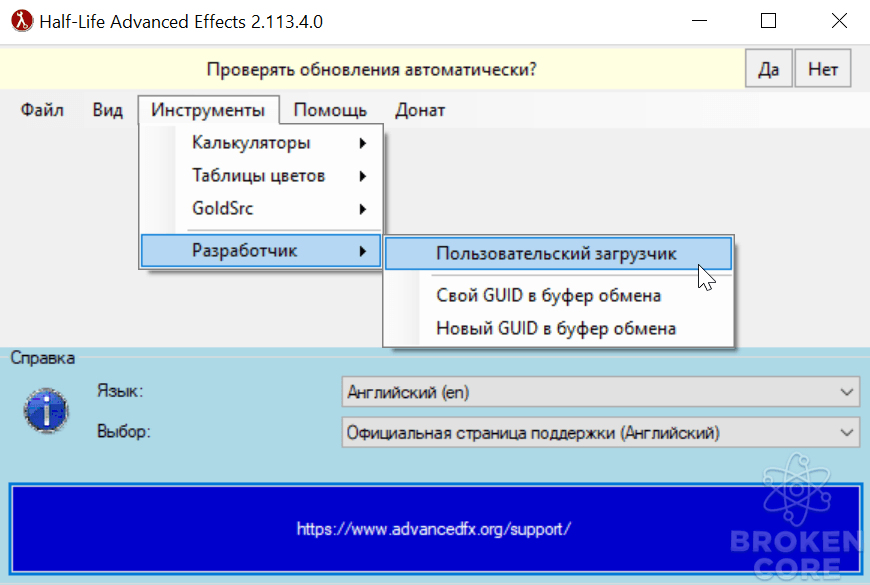Click the Проверять обновления автоматически text
This screenshot has height=585, width=870.
(x=371, y=69)
